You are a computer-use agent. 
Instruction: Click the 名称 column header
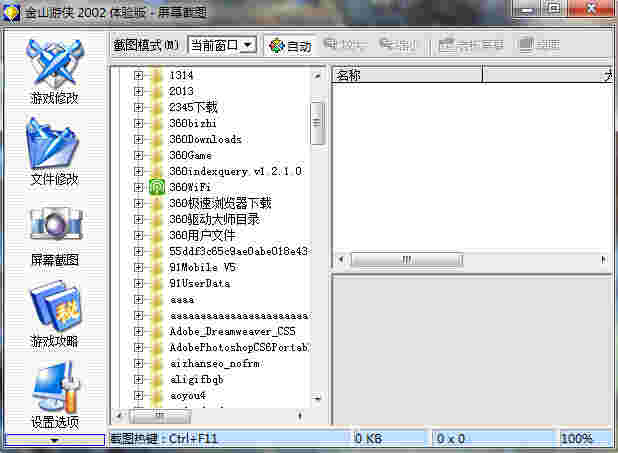pos(407,75)
